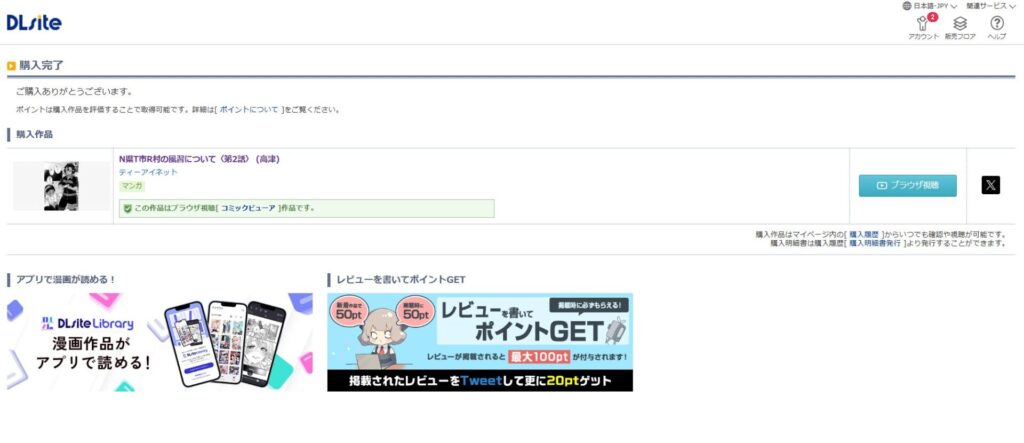Click the ブラウザ視聴 button
Screen dimensions: 1024x443
click(908, 186)
